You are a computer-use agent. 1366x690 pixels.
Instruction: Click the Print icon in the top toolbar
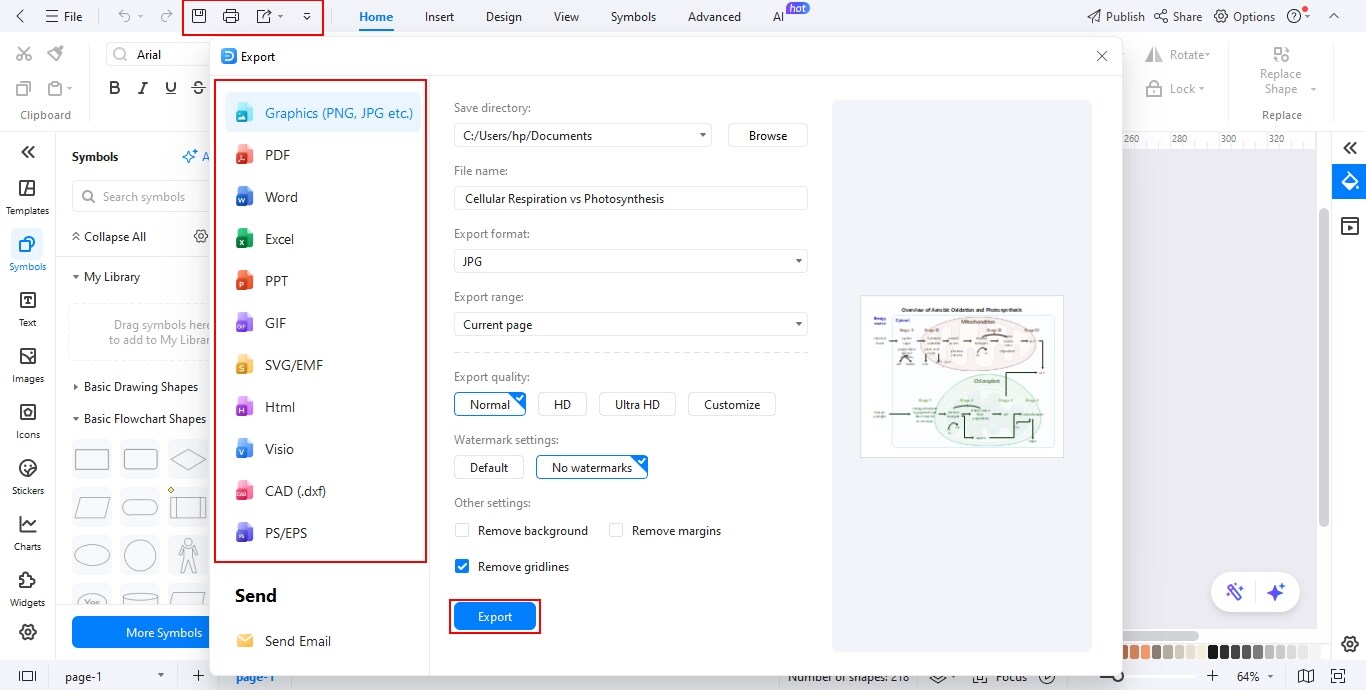231,16
